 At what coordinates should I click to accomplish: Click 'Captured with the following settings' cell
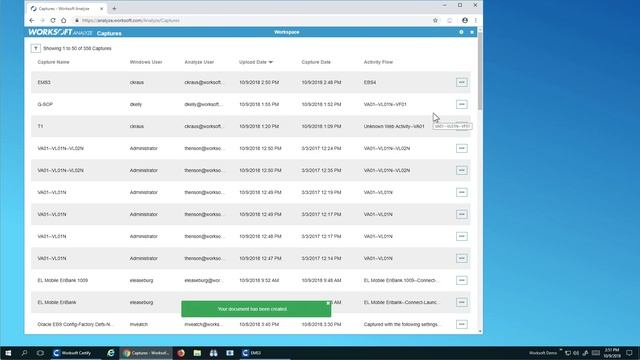(x=402, y=324)
